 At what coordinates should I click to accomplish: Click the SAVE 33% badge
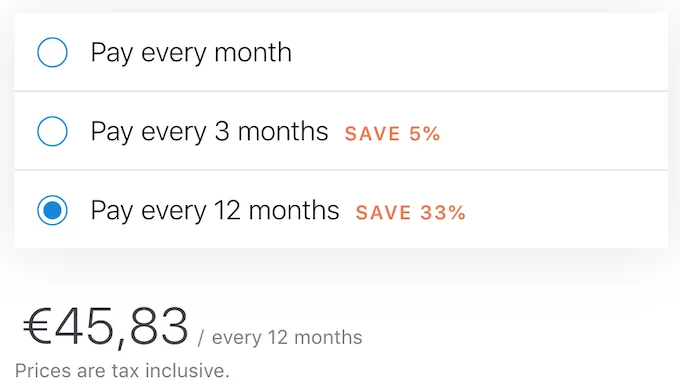coord(411,213)
